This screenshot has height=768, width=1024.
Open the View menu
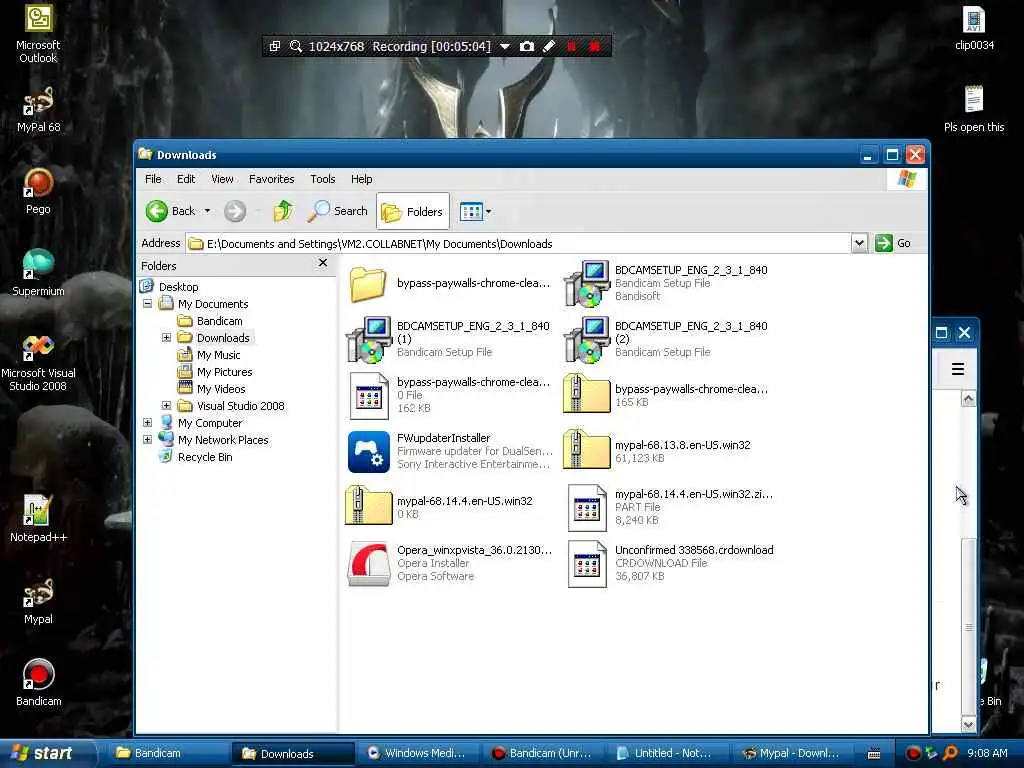(222, 179)
